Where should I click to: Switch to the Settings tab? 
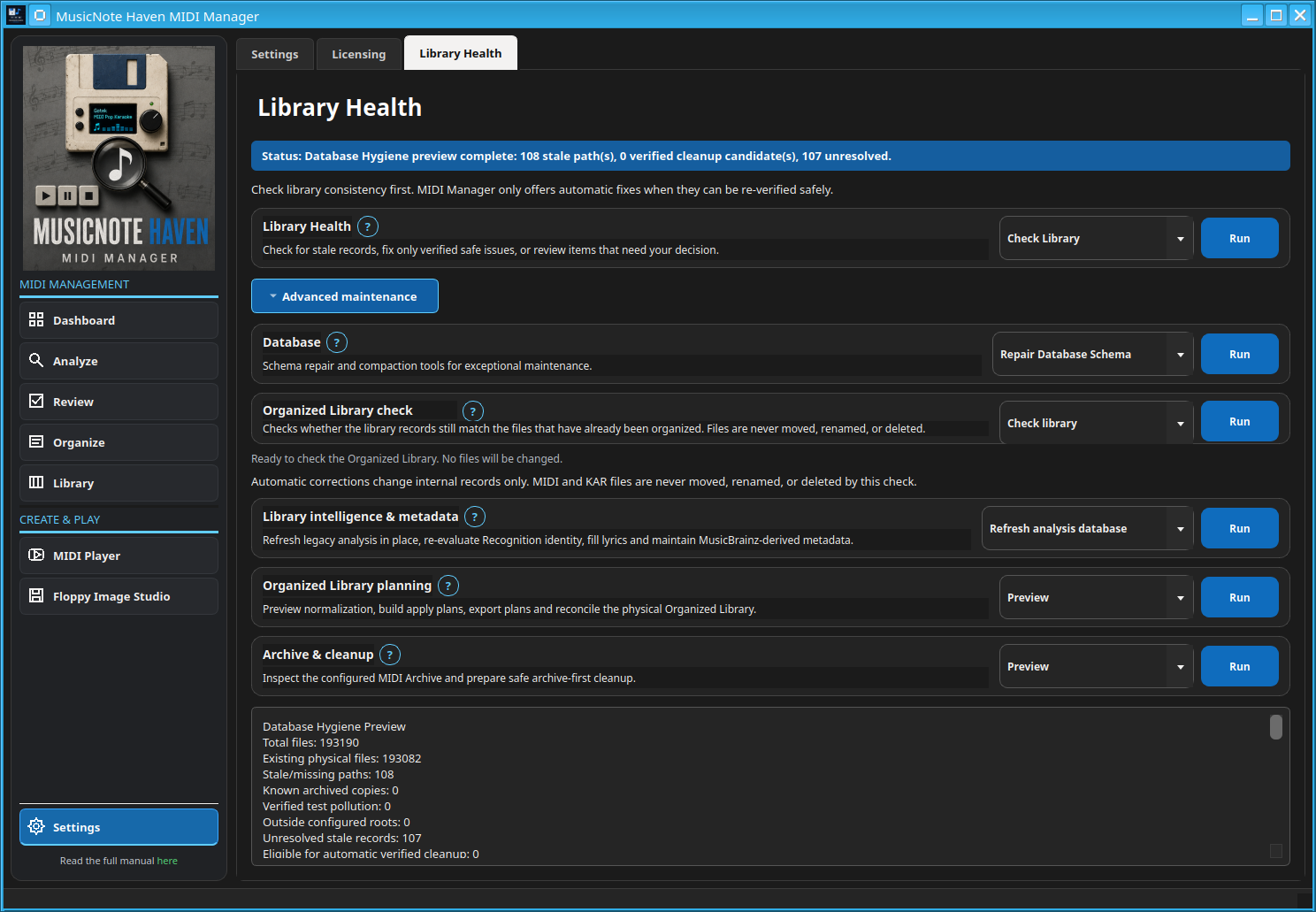[275, 54]
